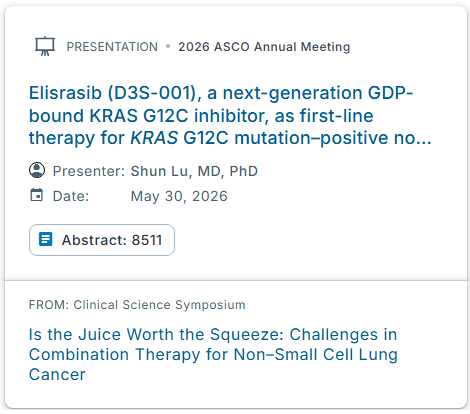
Task: Click the date May 30, 2026
Action: 179,196
